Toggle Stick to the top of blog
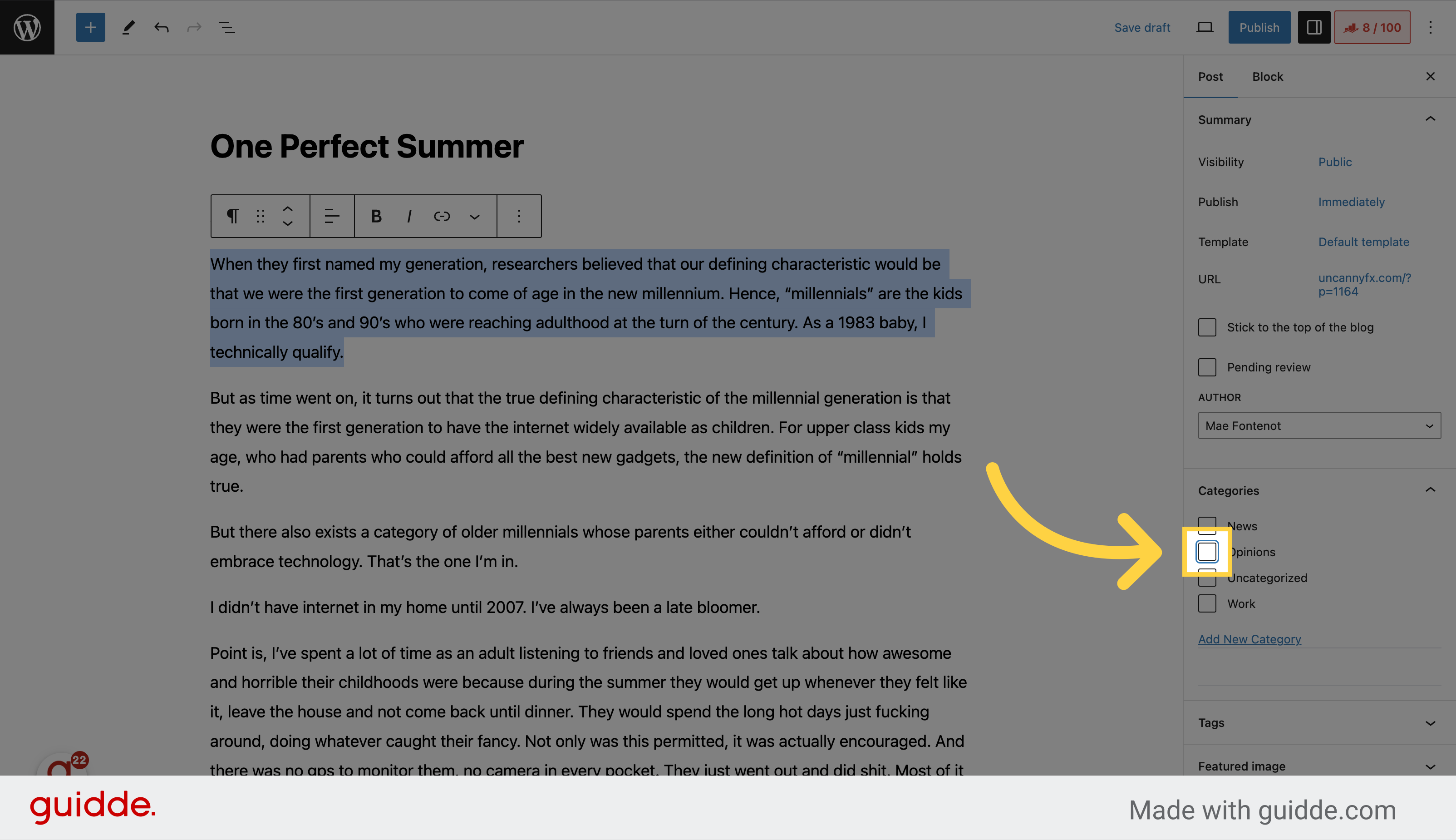1456x840 pixels. 1207,326
